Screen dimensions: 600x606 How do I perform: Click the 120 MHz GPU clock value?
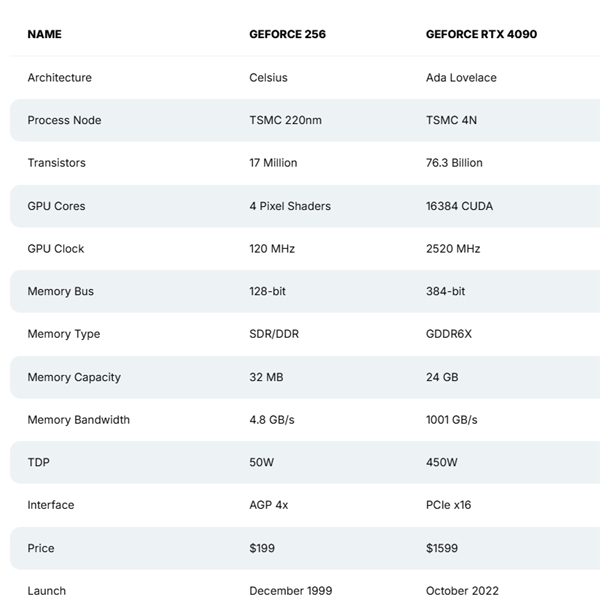pyautogui.click(x=272, y=249)
